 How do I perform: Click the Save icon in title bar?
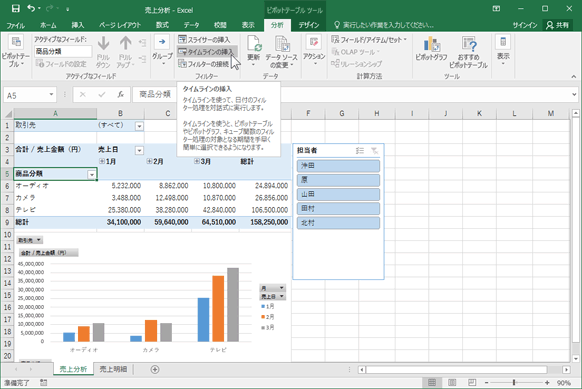click(x=15, y=9)
